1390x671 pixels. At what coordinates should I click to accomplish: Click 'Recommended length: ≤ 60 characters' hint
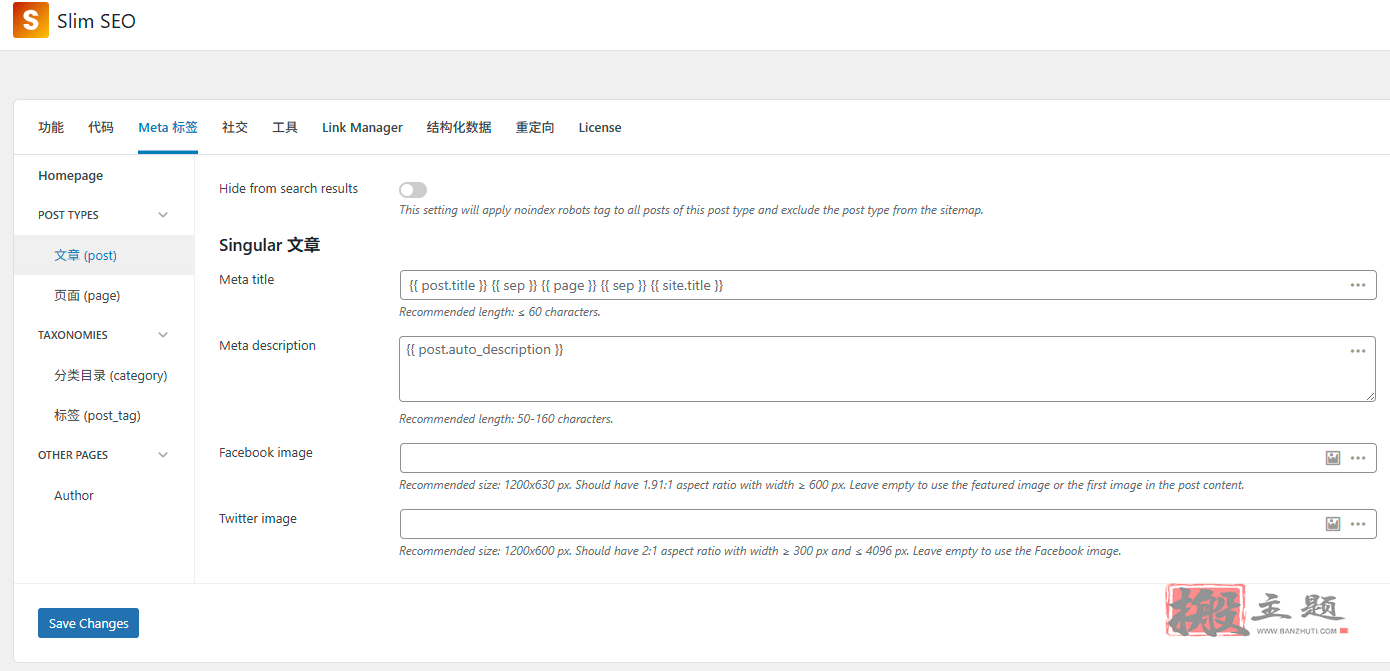500,312
